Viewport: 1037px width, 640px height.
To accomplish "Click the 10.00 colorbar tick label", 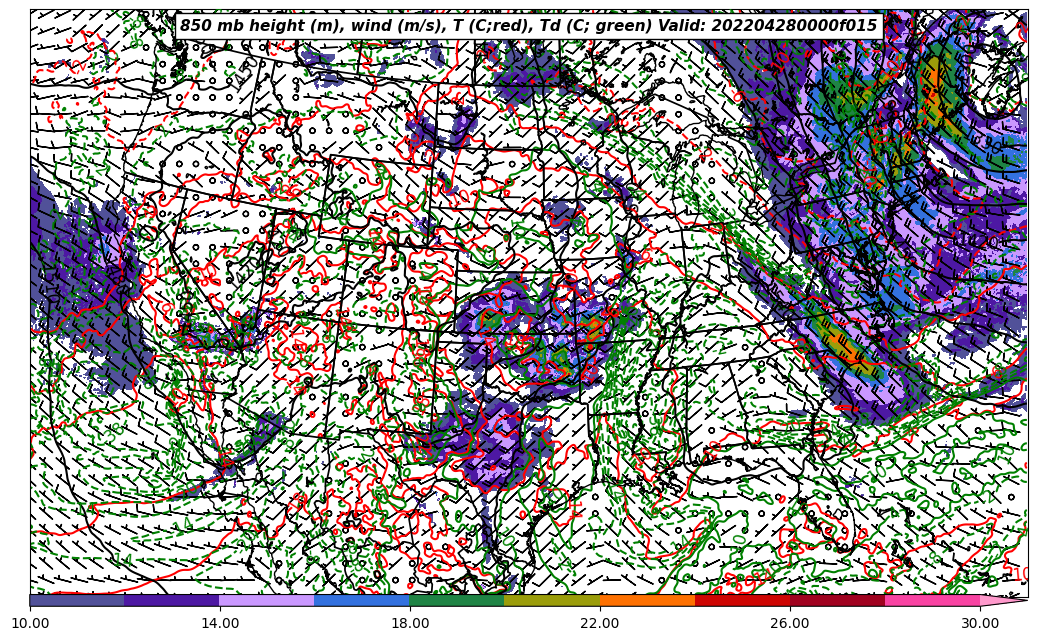I will [30, 623].
